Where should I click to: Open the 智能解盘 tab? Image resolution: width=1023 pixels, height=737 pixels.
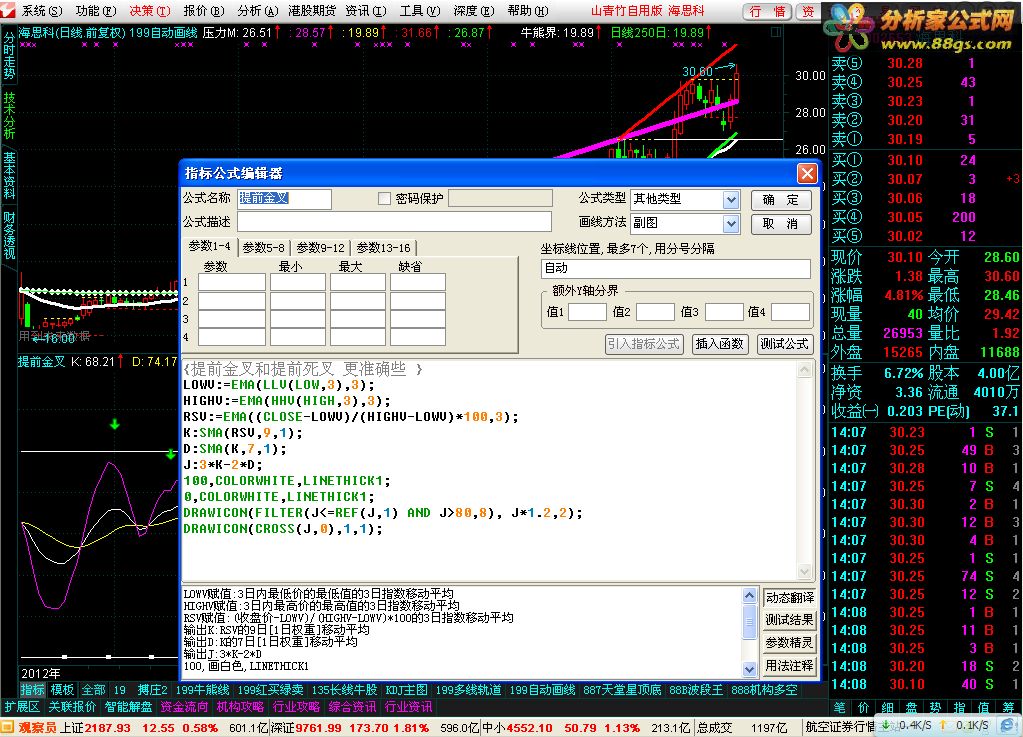(128, 707)
